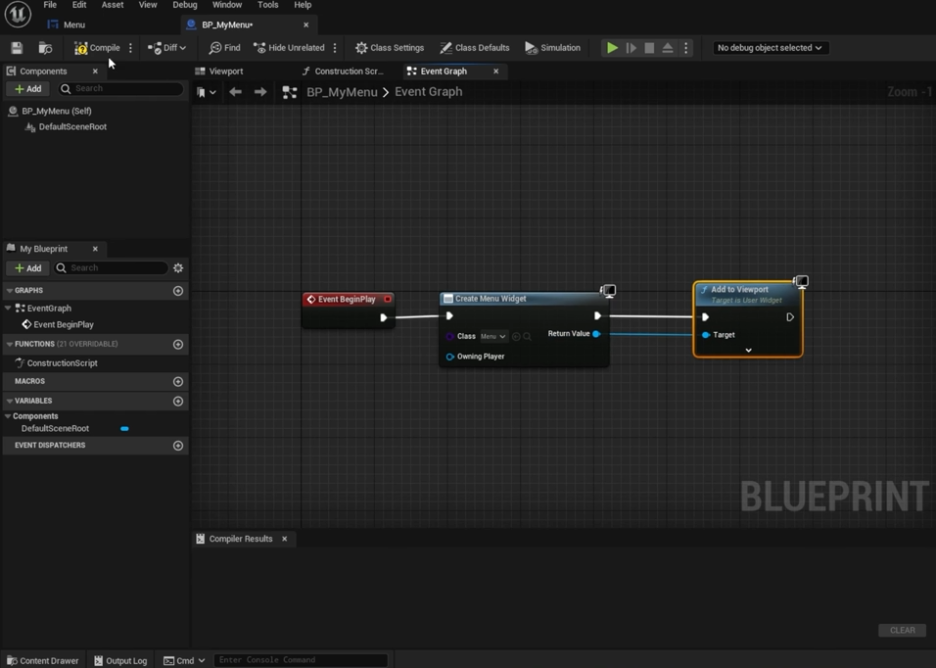Collapse the VARIABLES section

(x=10, y=401)
